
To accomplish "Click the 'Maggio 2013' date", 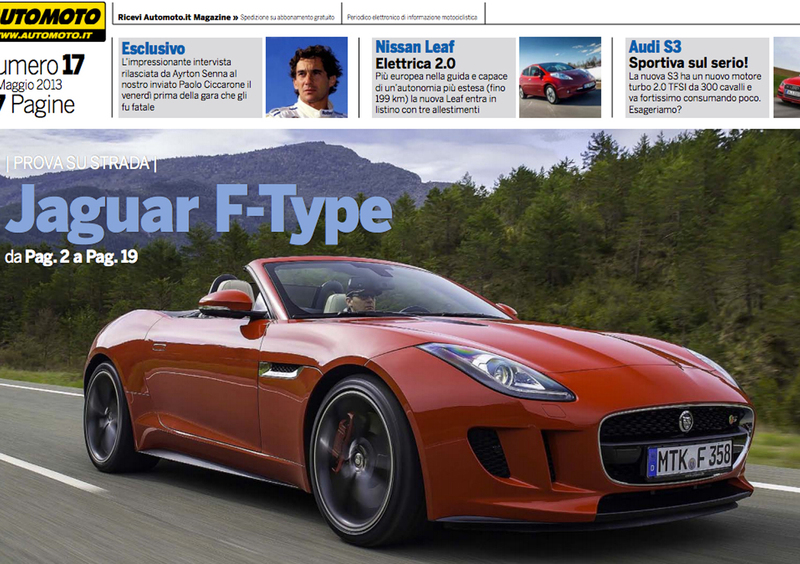I will (x=31, y=85).
